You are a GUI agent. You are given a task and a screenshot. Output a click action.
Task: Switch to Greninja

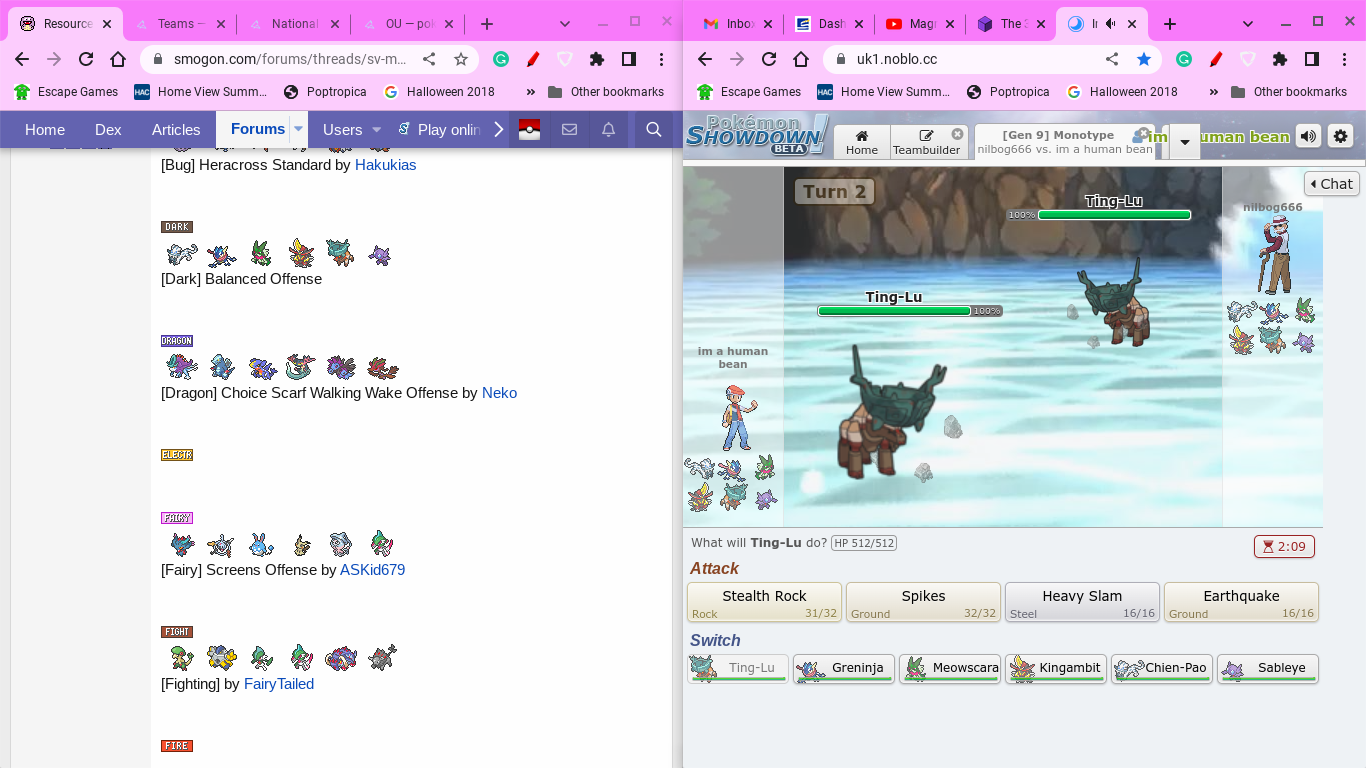point(844,668)
